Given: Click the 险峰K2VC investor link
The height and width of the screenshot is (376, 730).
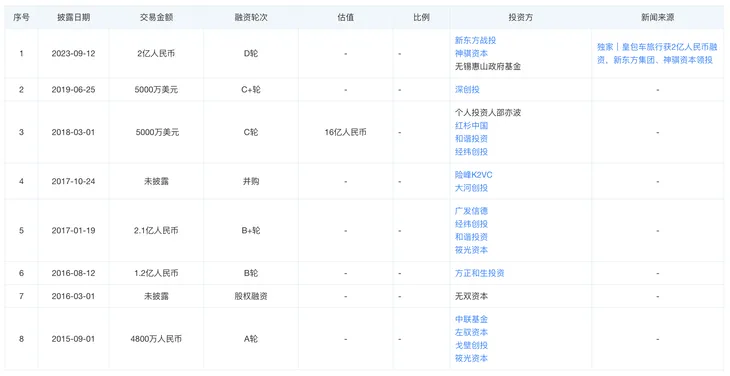Looking at the screenshot, I should (x=473, y=175).
